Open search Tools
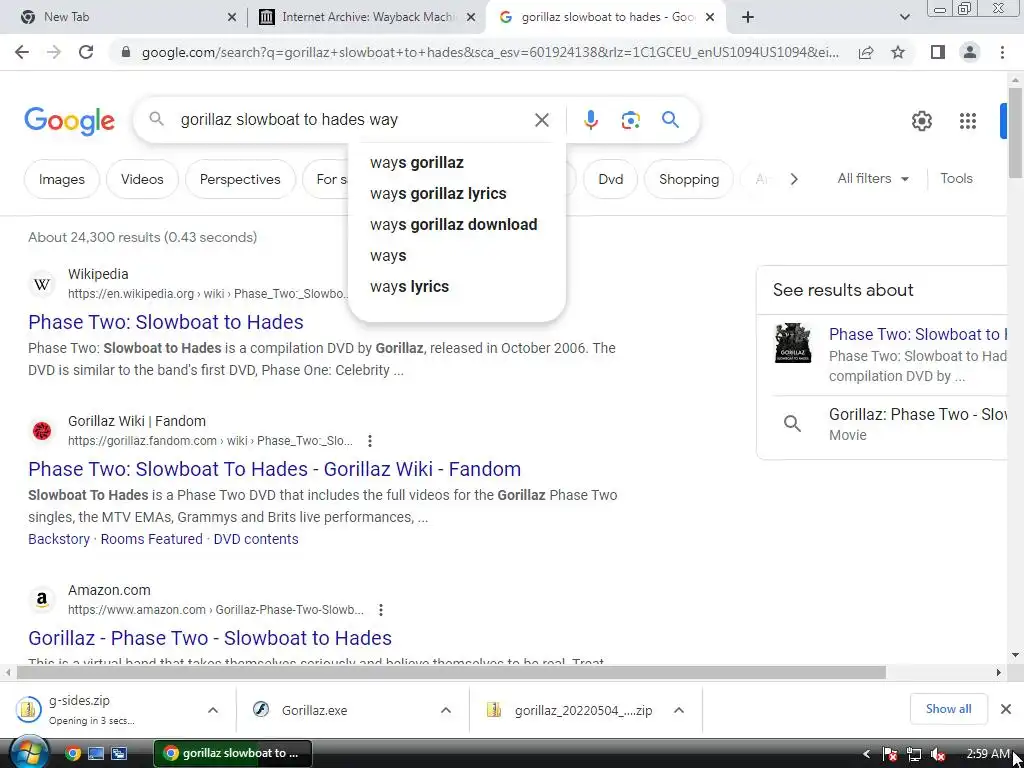Viewport: 1024px width, 768px height. (956, 178)
